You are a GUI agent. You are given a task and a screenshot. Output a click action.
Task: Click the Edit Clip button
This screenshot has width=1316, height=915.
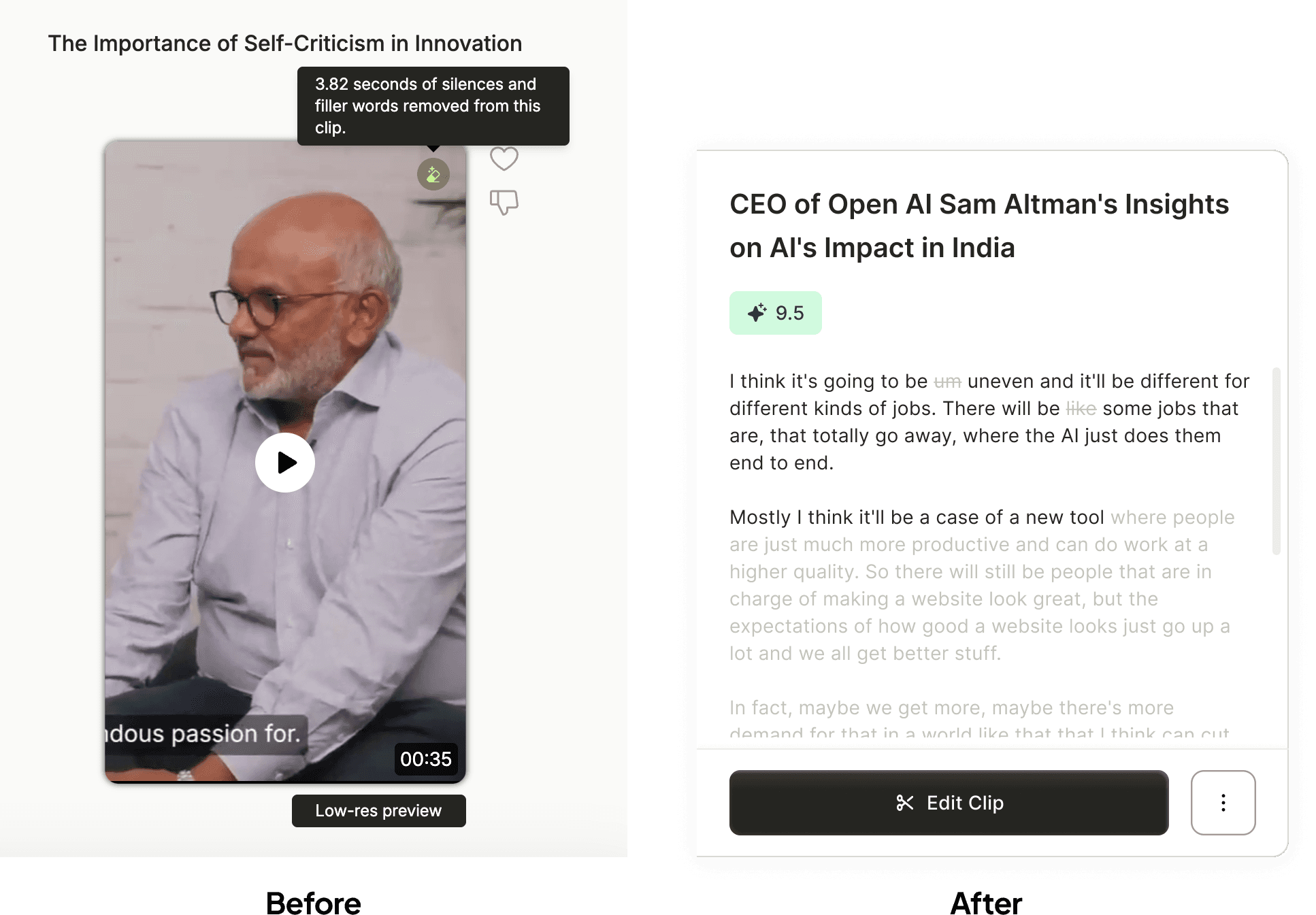(x=949, y=803)
